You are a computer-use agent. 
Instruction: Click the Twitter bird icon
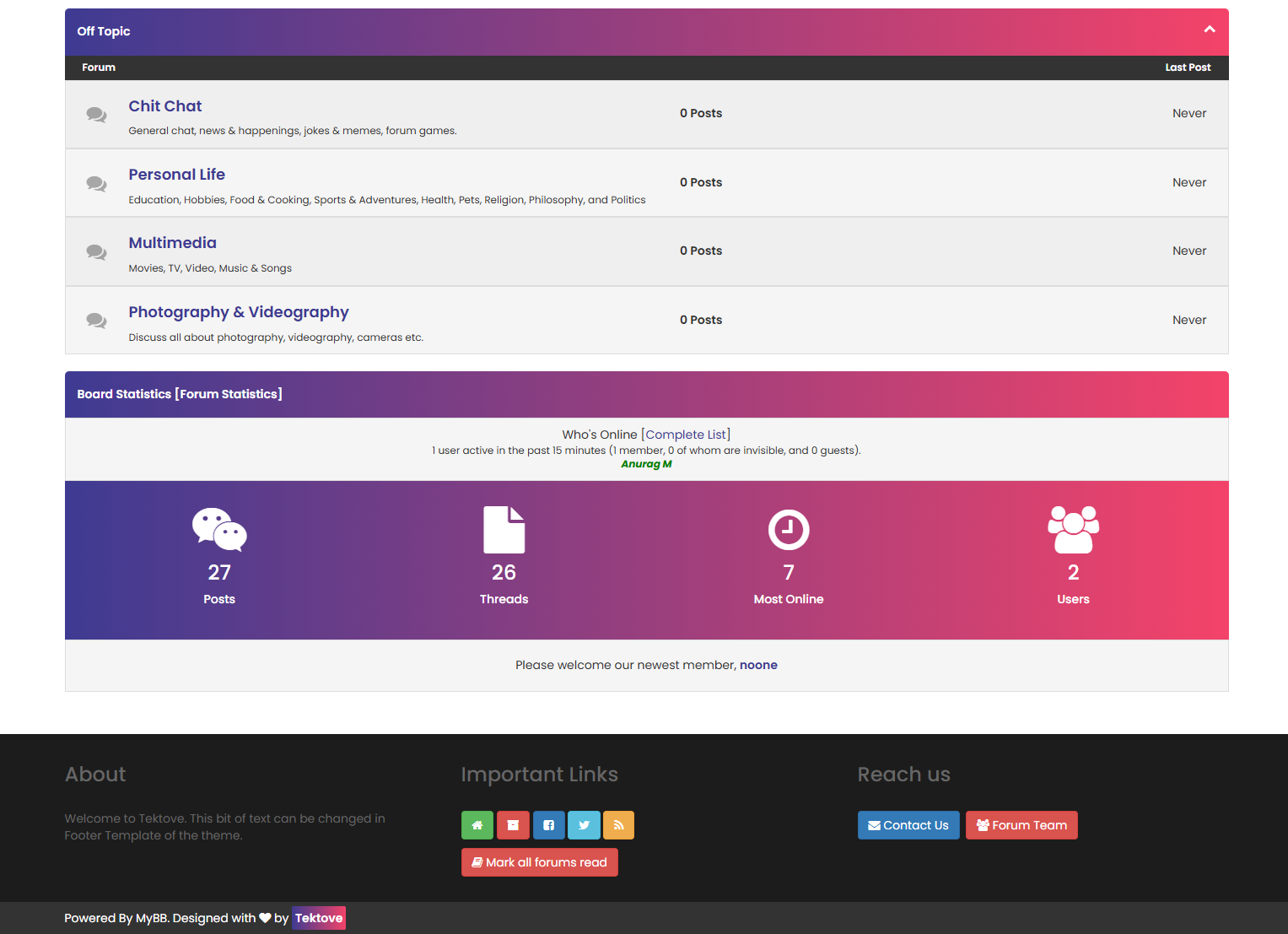(584, 825)
